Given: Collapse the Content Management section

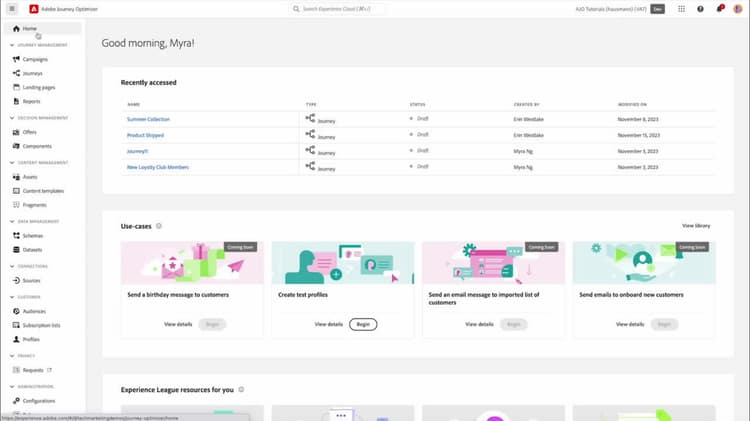Looking at the screenshot, I should coord(12,163).
